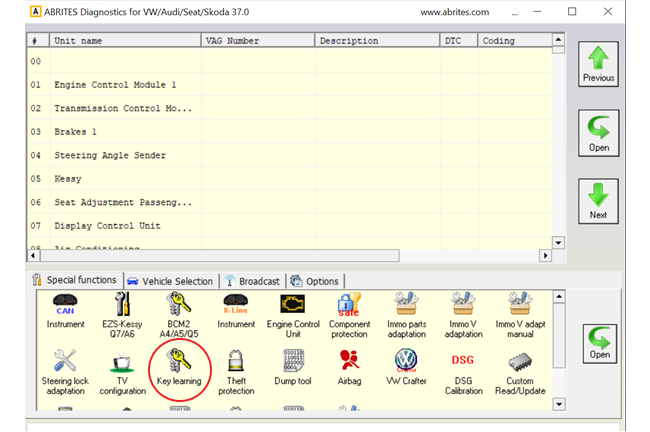Switch to Options tab
Screen dimensions: 650x432
point(315,282)
